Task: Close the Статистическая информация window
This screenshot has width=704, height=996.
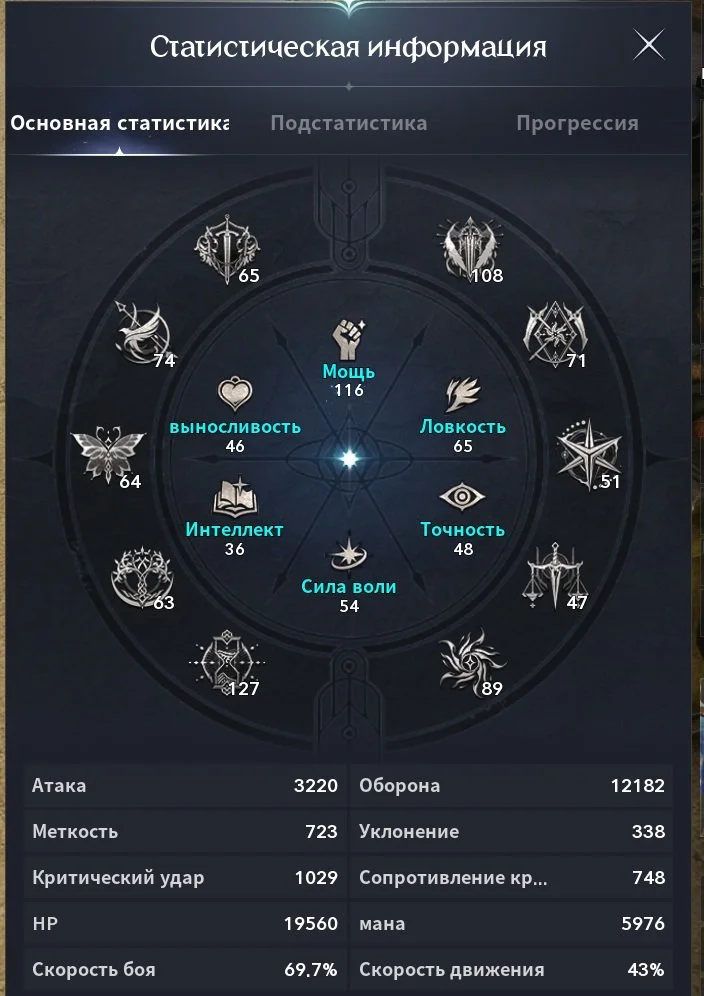Action: (649, 45)
